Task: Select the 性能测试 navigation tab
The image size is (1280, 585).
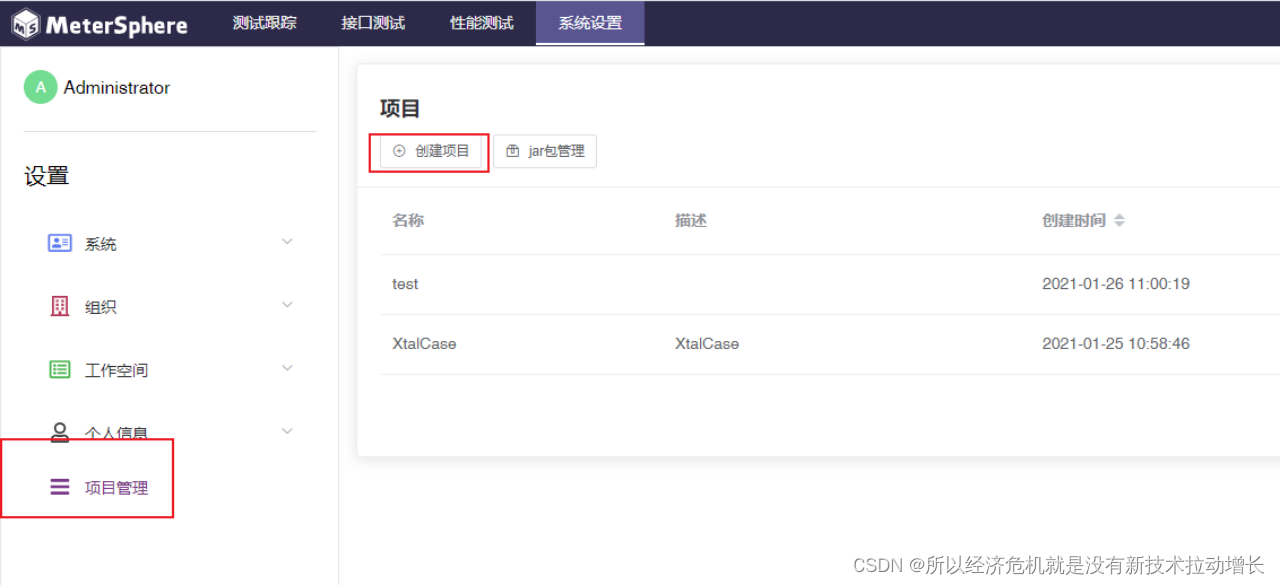Action: [481, 23]
